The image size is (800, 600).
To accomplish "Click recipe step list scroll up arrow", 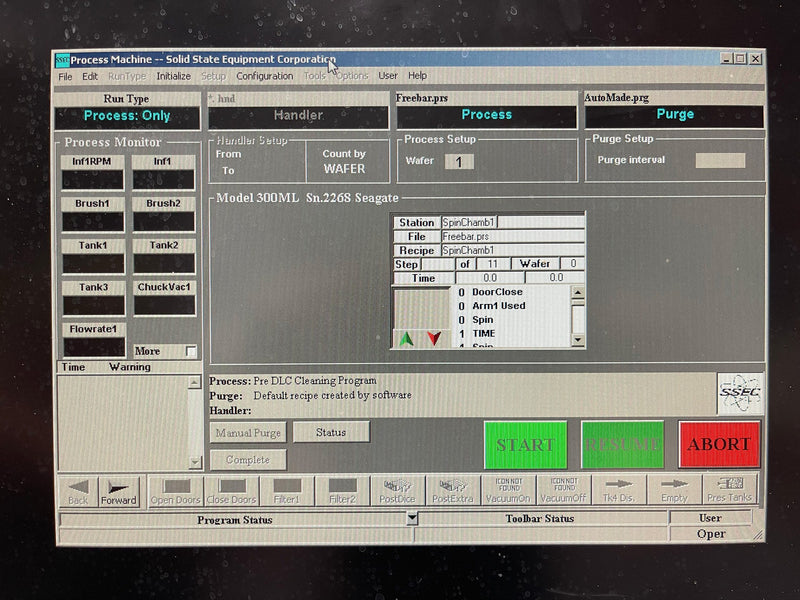I will 578,292.
